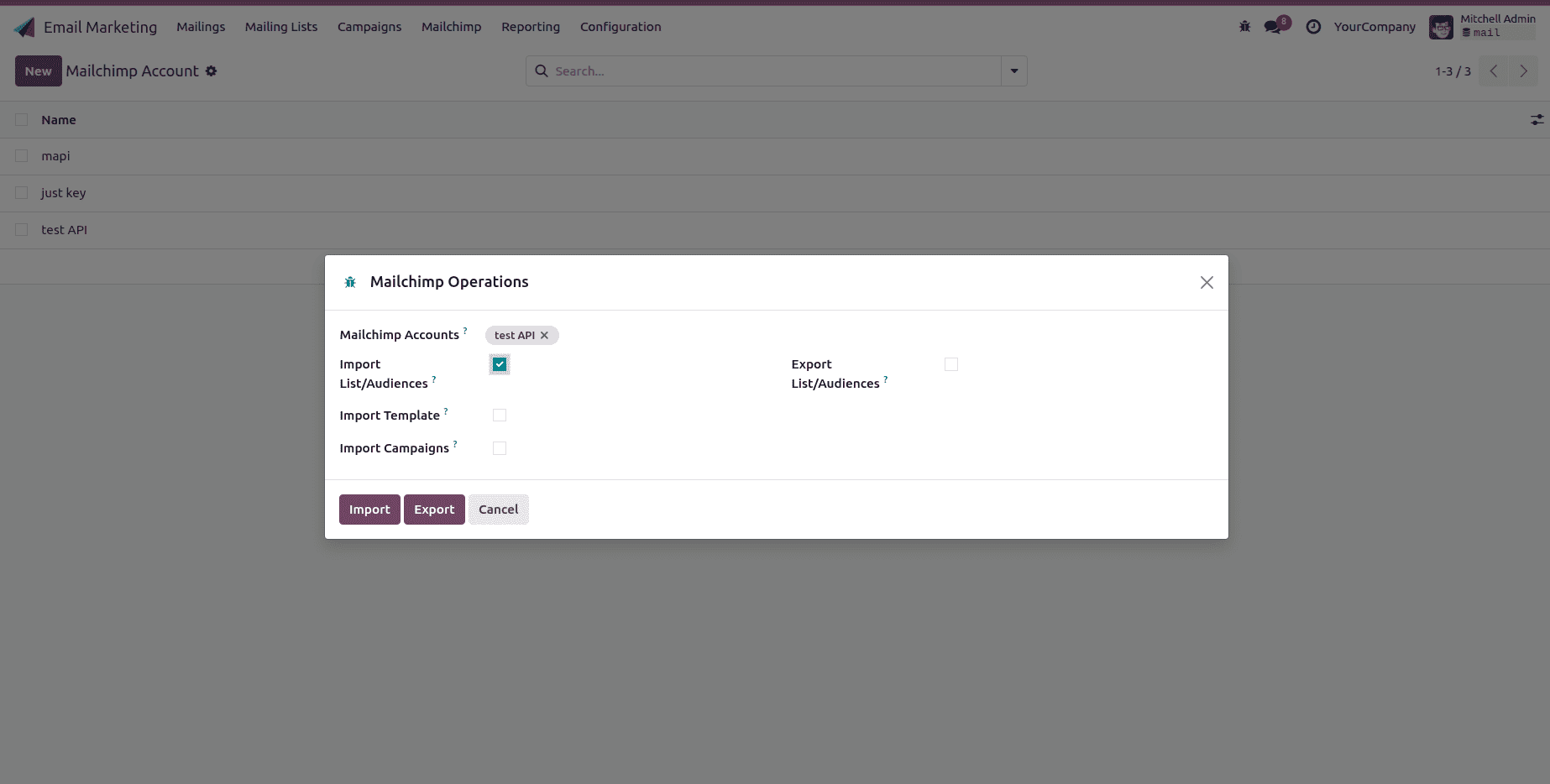
Task: Click the Cancel button
Action: [499, 510]
